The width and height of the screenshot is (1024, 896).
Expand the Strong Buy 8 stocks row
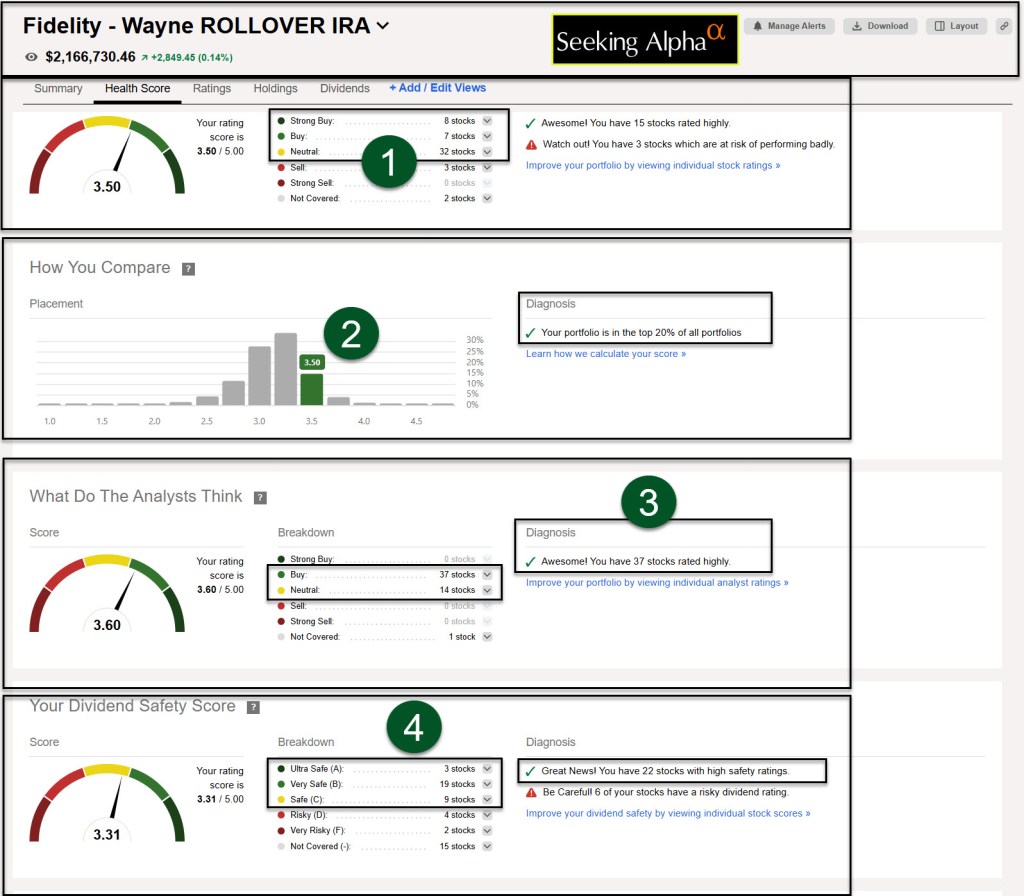[487, 121]
